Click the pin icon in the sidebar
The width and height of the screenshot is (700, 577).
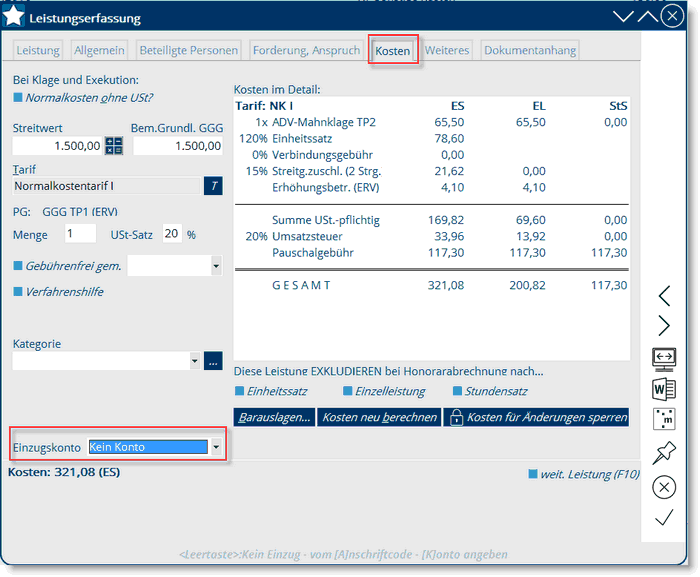pyautogui.click(x=664, y=452)
